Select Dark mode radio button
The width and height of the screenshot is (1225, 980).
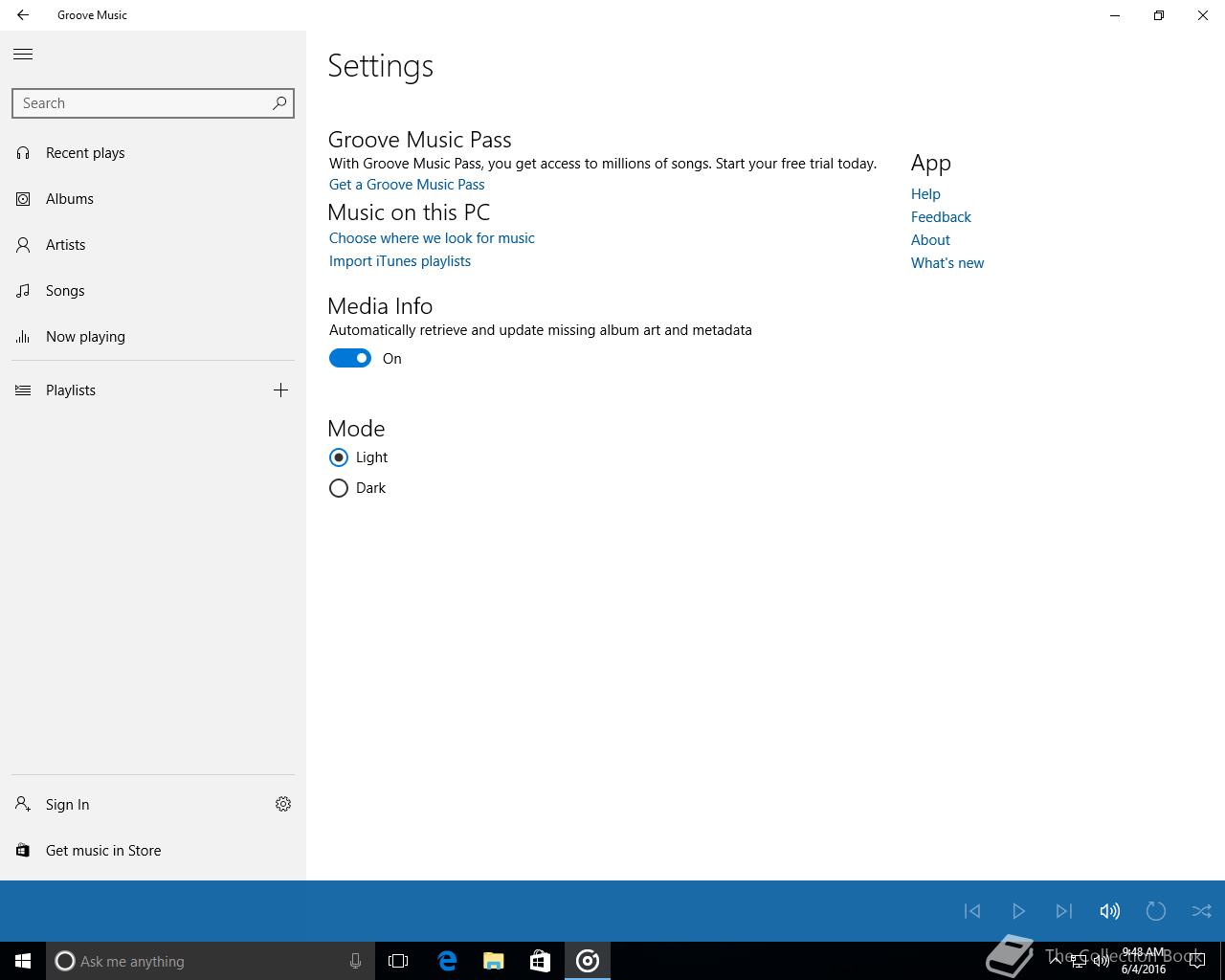point(339,488)
